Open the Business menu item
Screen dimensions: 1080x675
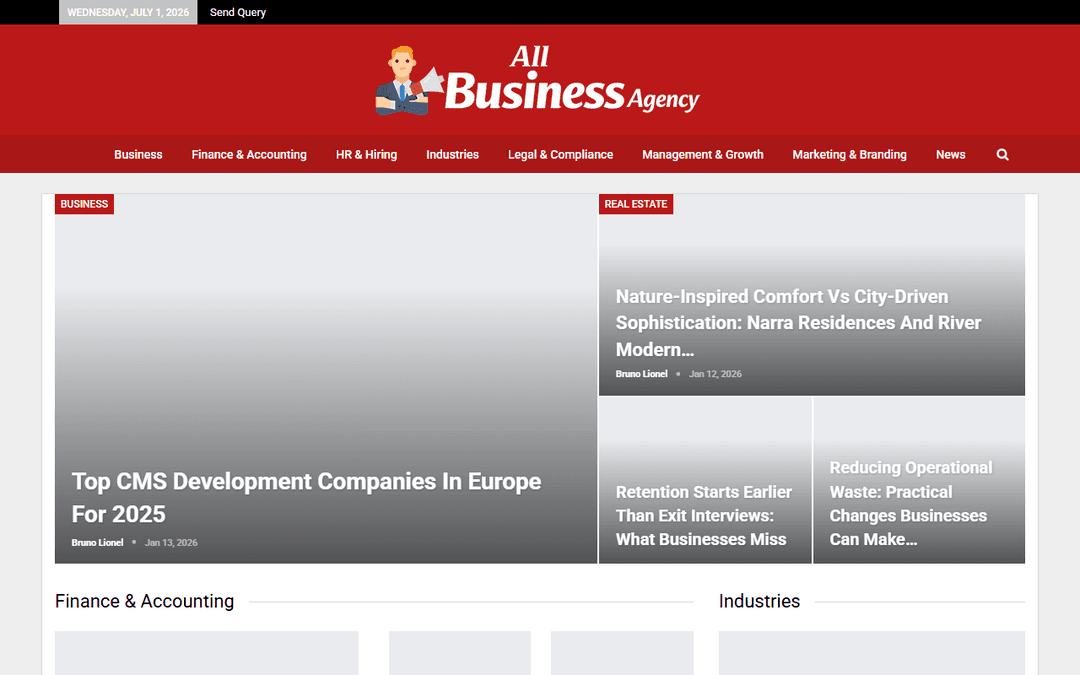point(138,155)
